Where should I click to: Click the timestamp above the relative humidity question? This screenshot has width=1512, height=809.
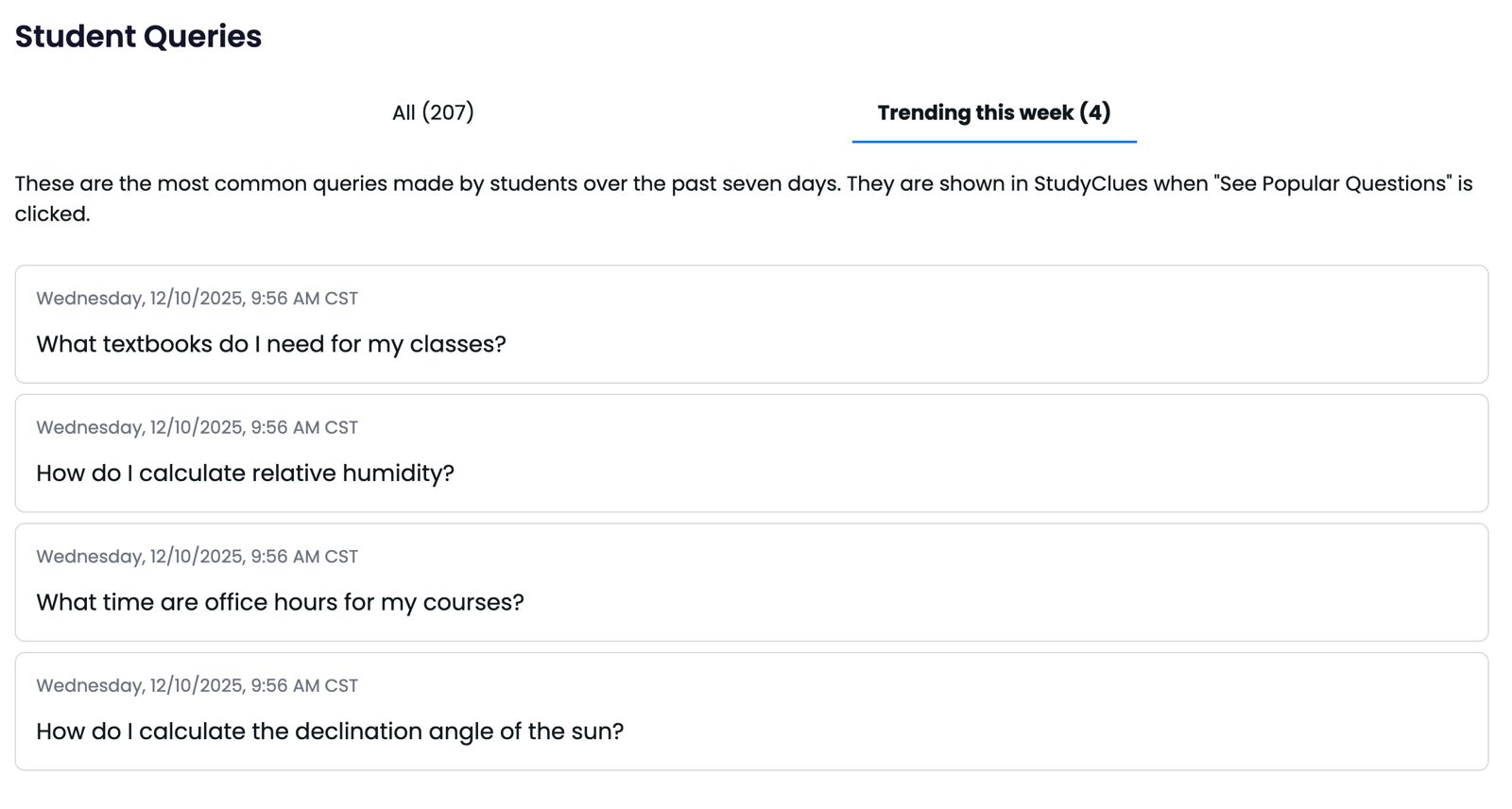click(x=197, y=427)
